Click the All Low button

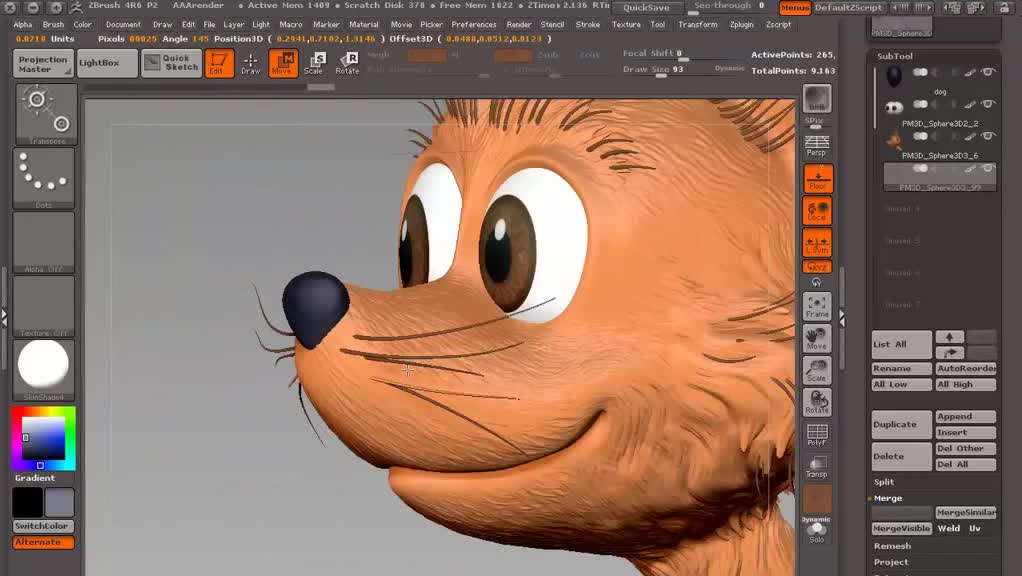point(901,385)
